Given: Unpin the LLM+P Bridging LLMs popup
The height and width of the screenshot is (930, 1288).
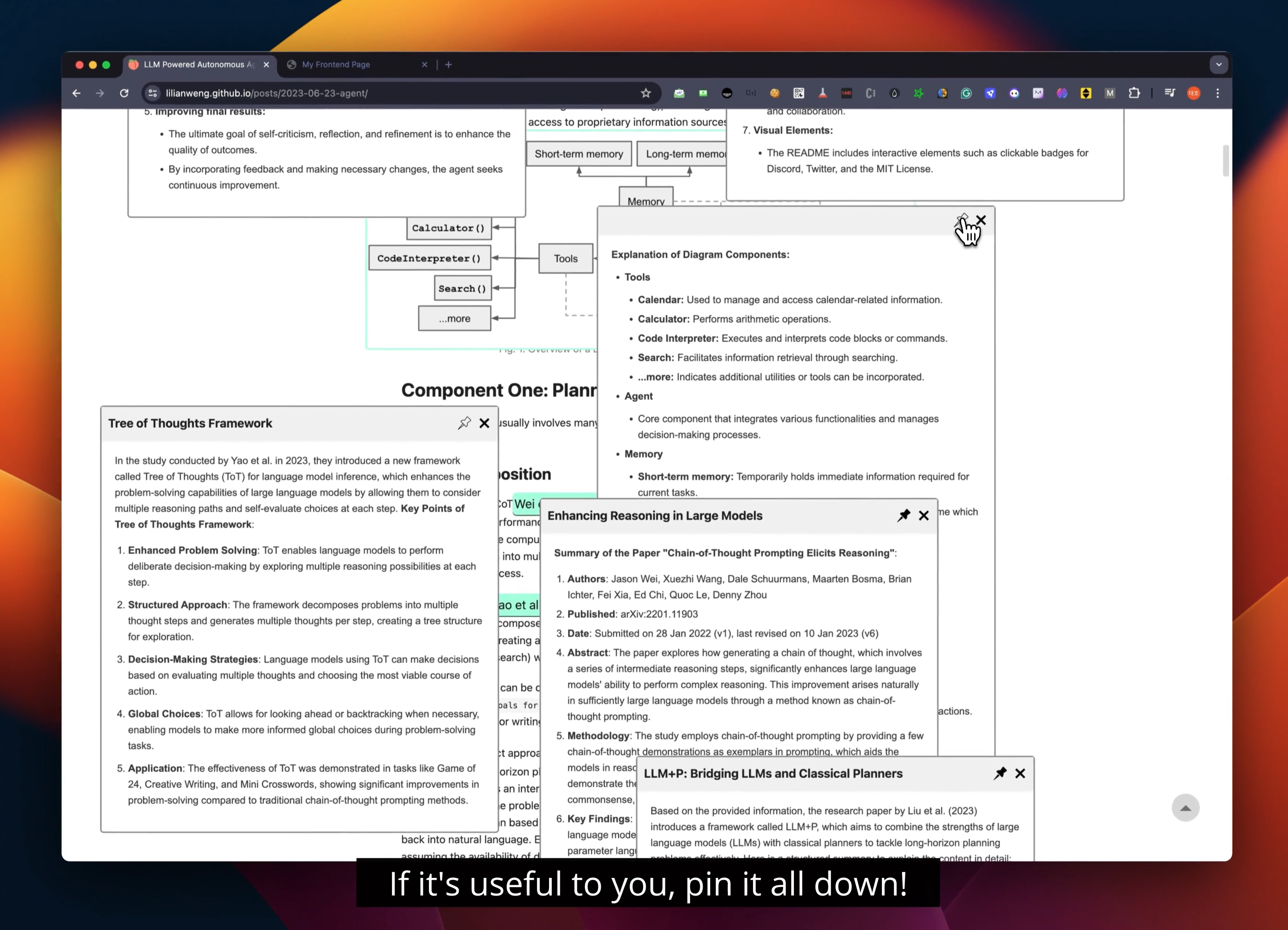Looking at the screenshot, I should click(1000, 773).
